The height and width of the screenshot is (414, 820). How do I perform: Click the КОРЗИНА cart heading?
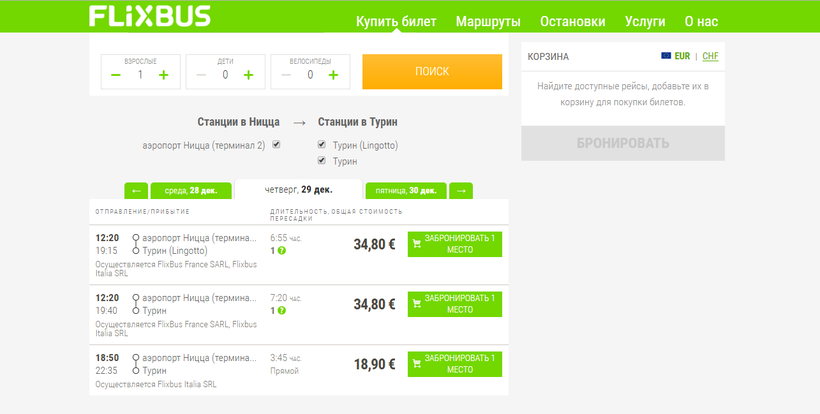click(548, 56)
